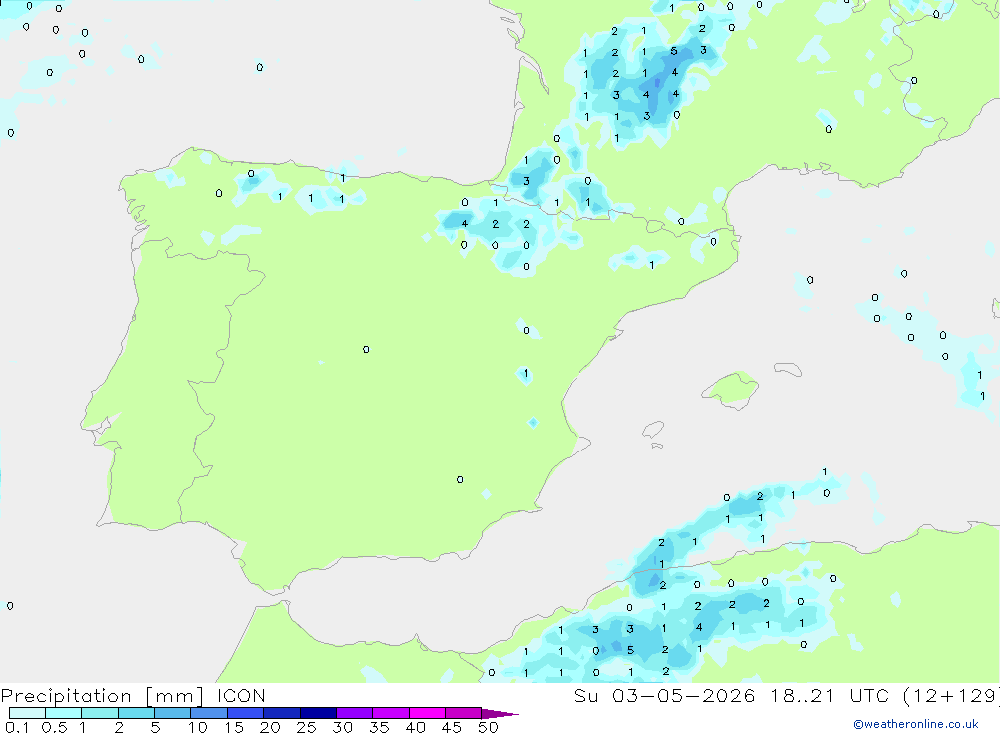Click the '10' legend scale label
The height and width of the screenshot is (733, 1000).
pyautogui.click(x=198, y=727)
